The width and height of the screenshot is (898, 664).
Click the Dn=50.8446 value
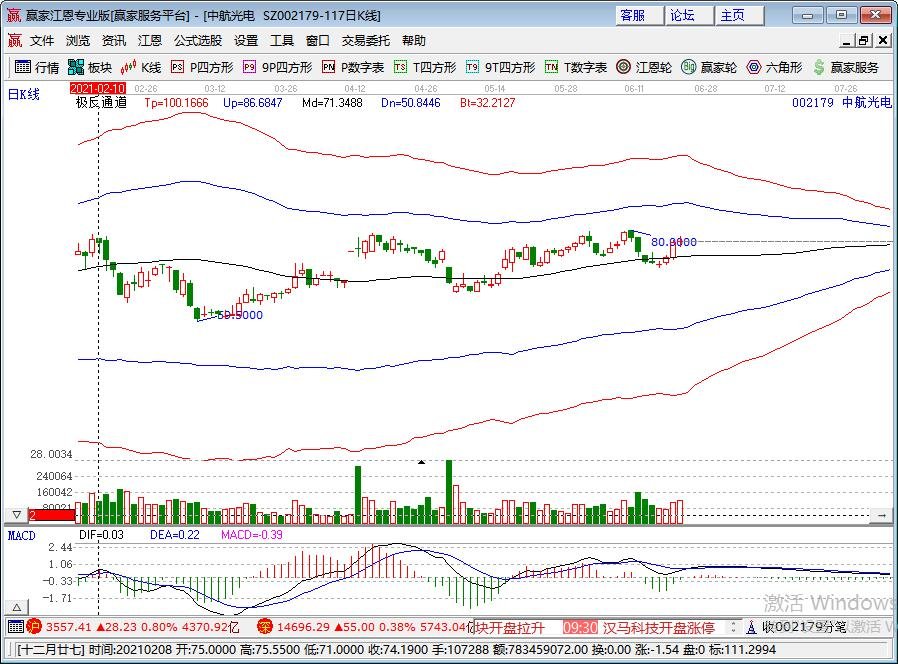[411, 103]
